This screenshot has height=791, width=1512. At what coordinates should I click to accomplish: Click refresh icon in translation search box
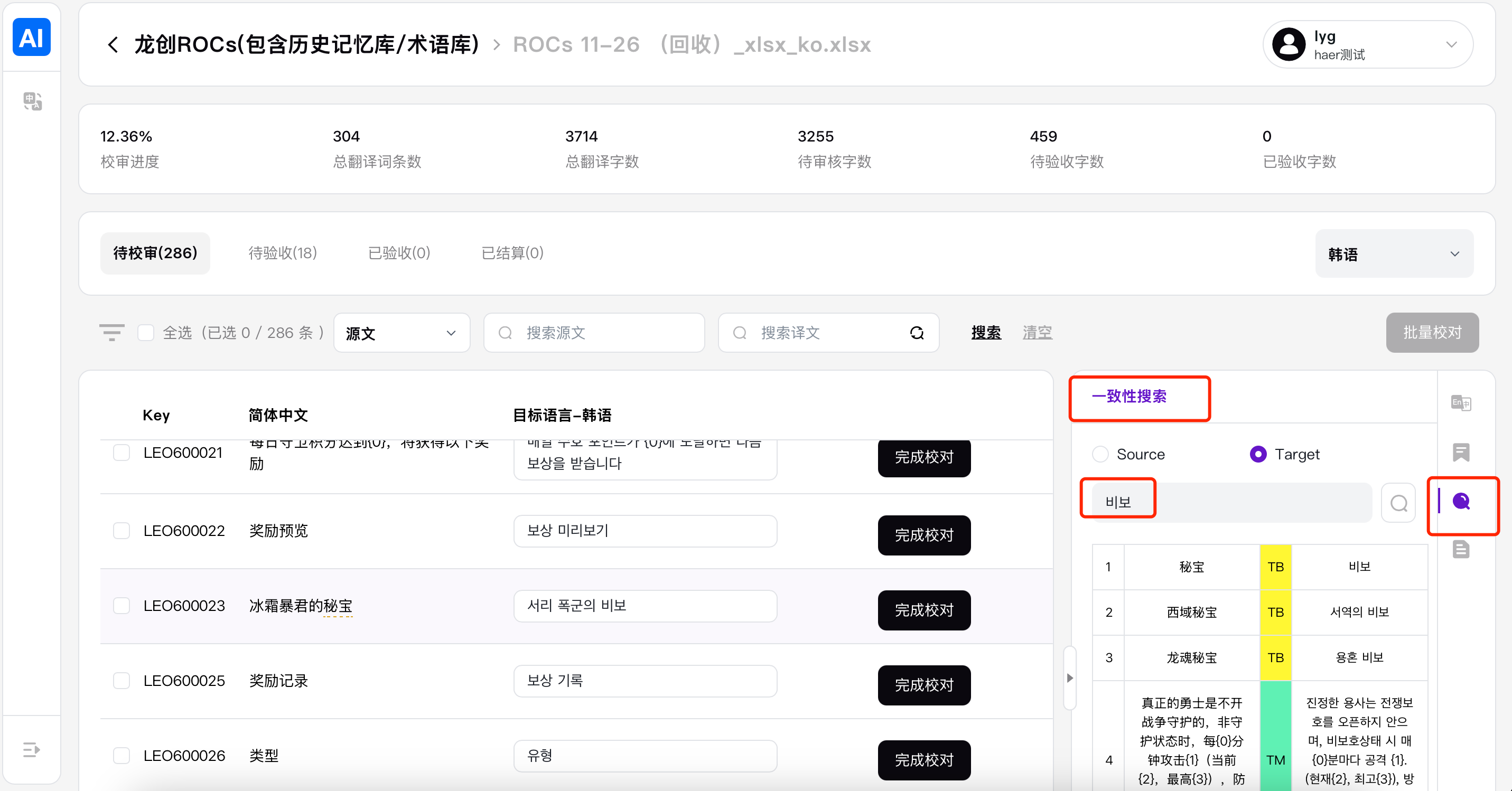[916, 333]
